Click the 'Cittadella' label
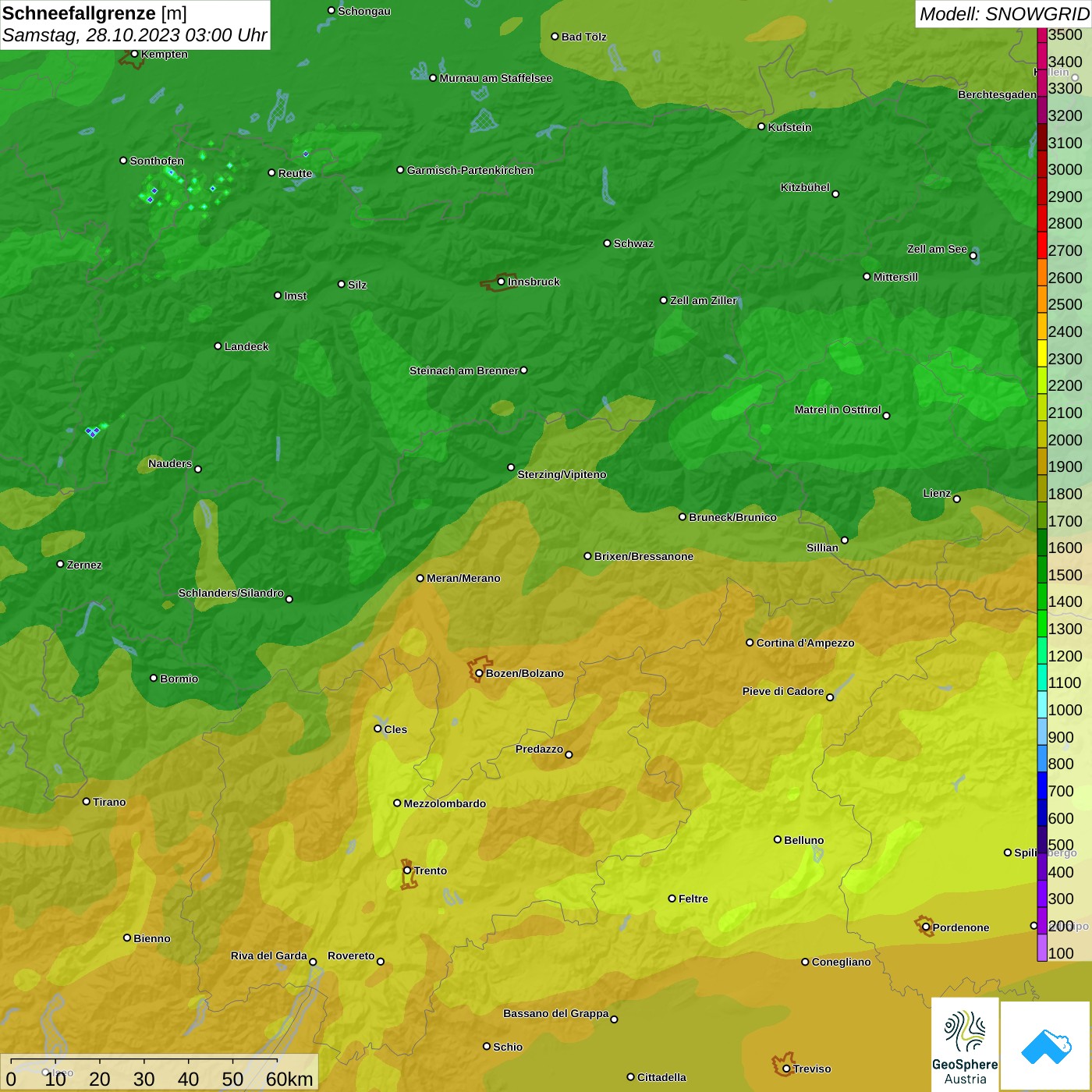 [661, 1077]
